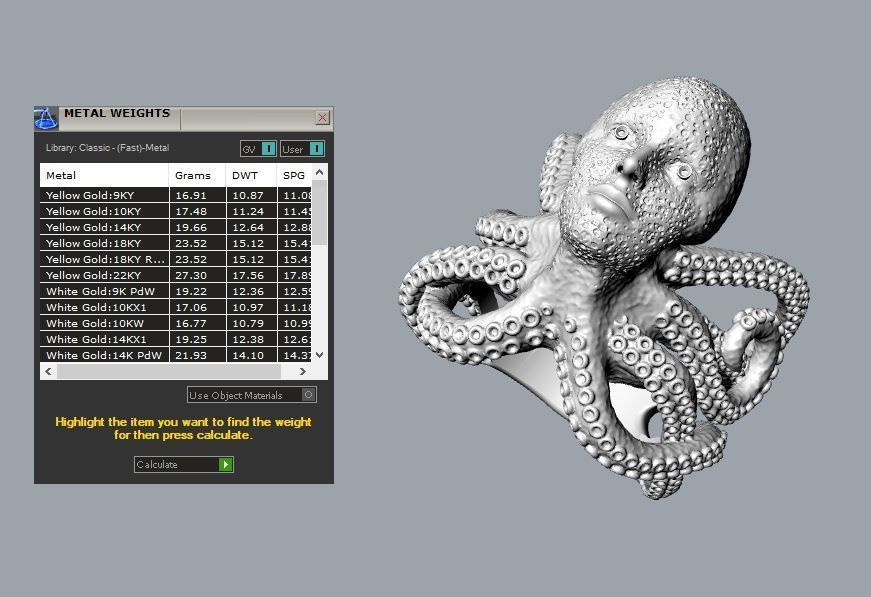
Task: Click the vertical scrollbar thumb
Action: [x=319, y=212]
